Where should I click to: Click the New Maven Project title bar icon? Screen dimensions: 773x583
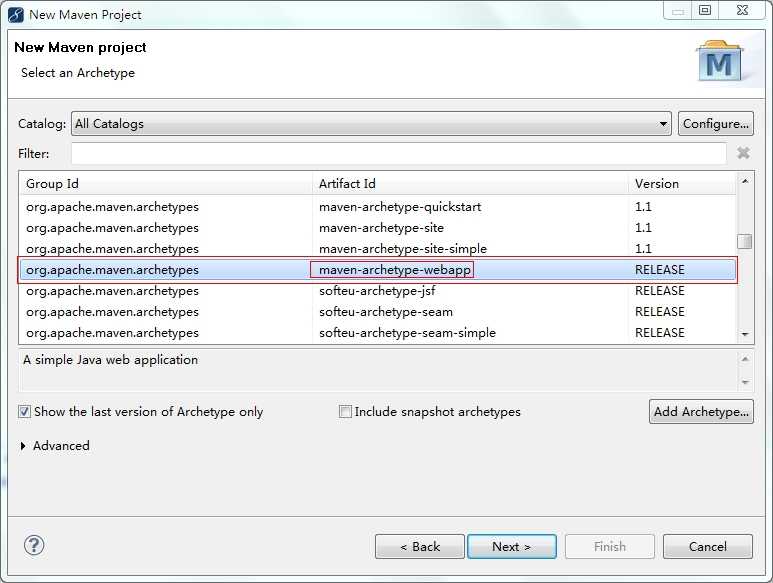click(x=16, y=15)
